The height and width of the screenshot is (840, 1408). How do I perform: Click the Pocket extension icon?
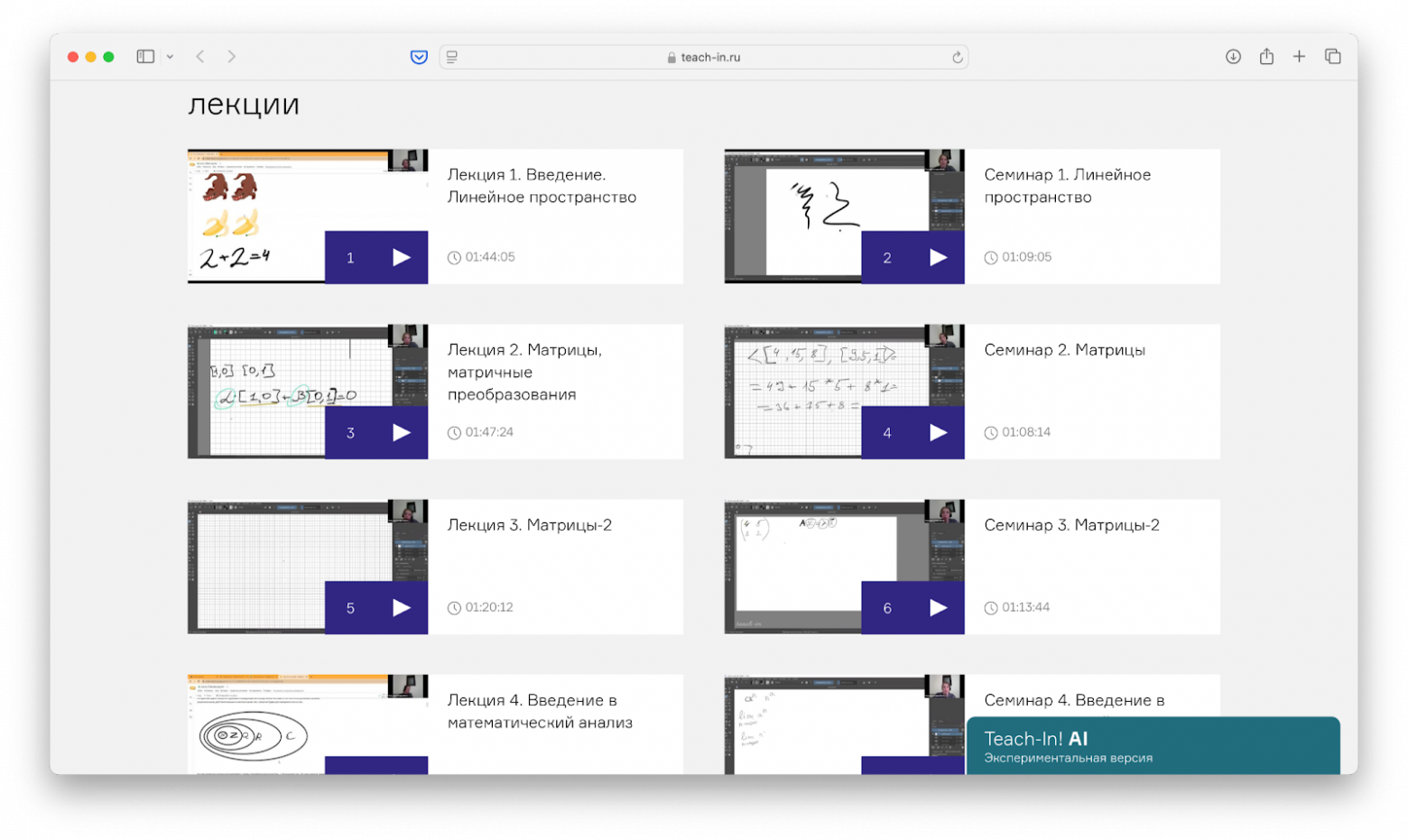419,57
